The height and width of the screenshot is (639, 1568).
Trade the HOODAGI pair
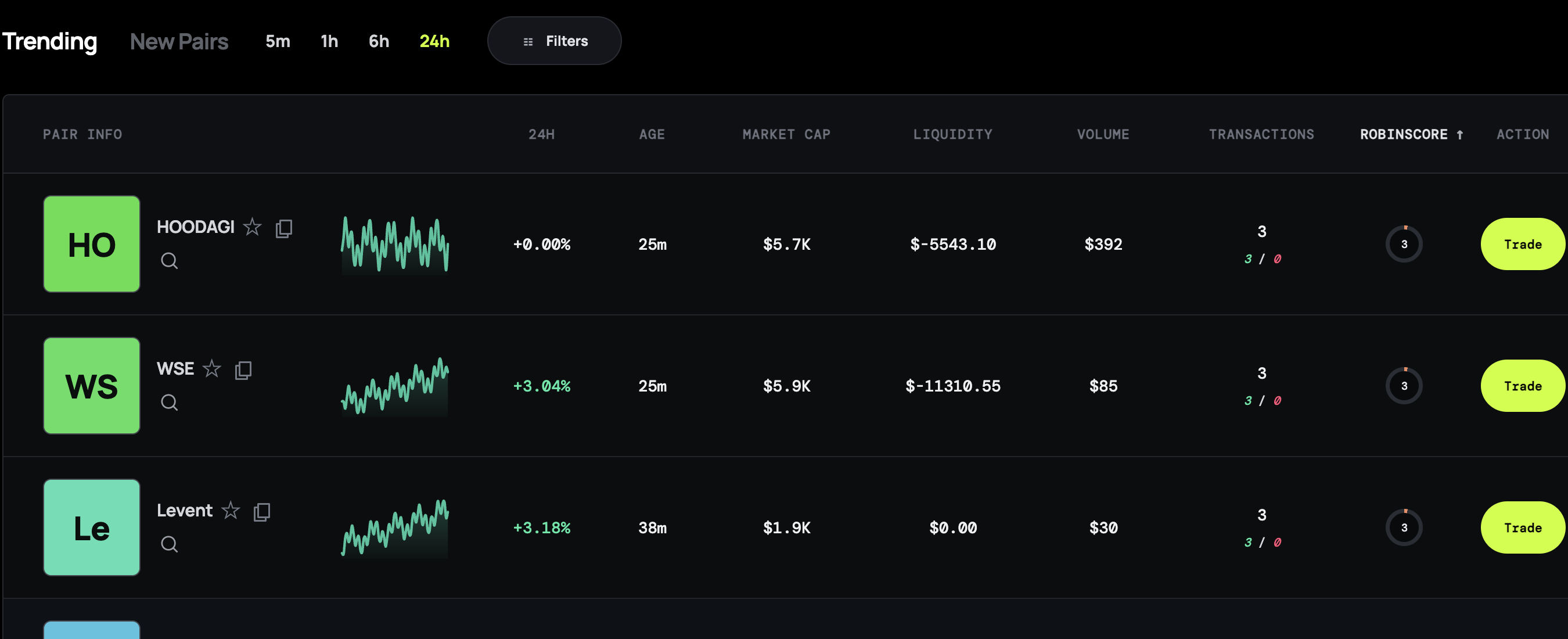tap(1522, 243)
